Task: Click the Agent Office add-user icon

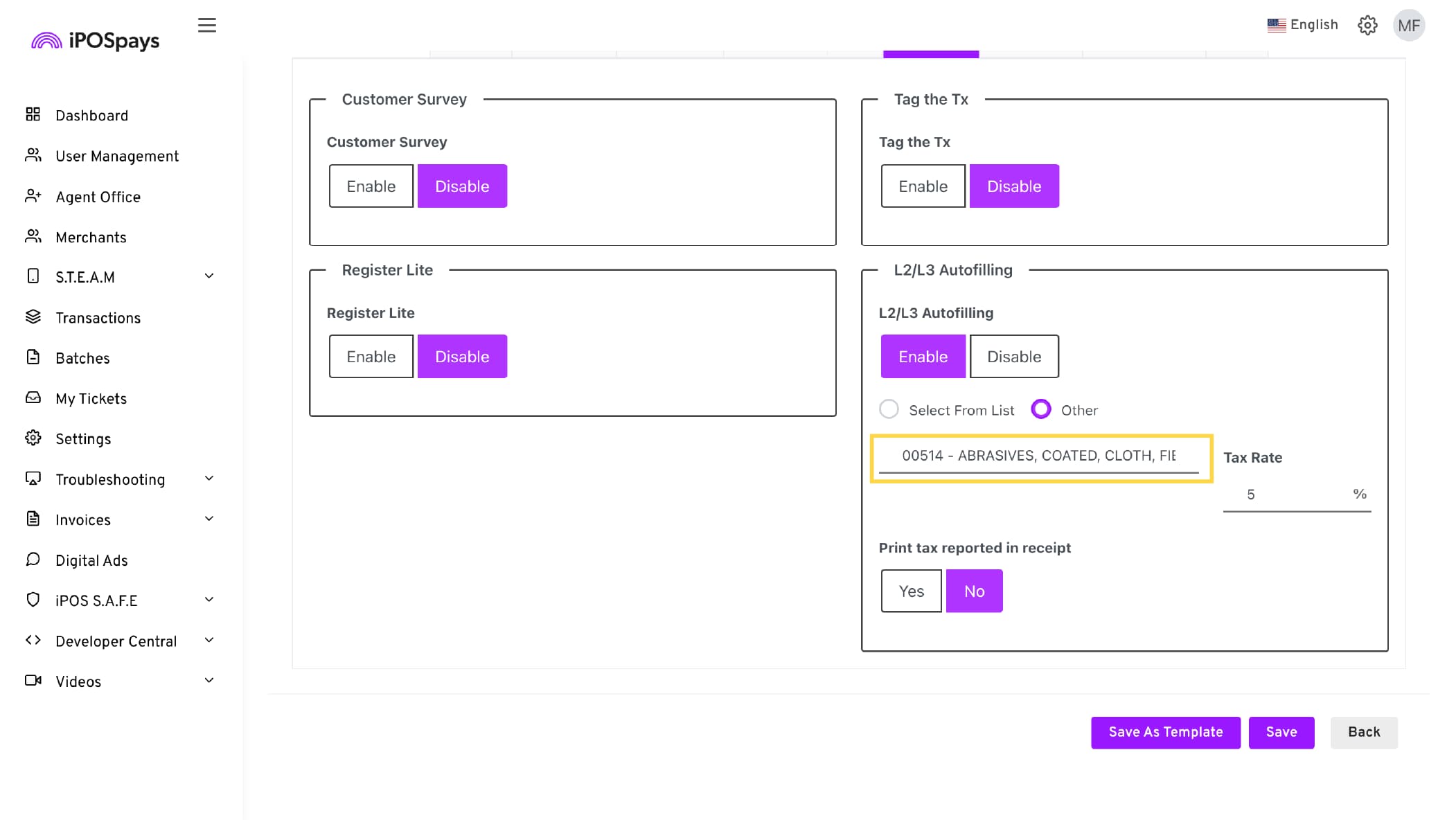Action: tap(33, 196)
